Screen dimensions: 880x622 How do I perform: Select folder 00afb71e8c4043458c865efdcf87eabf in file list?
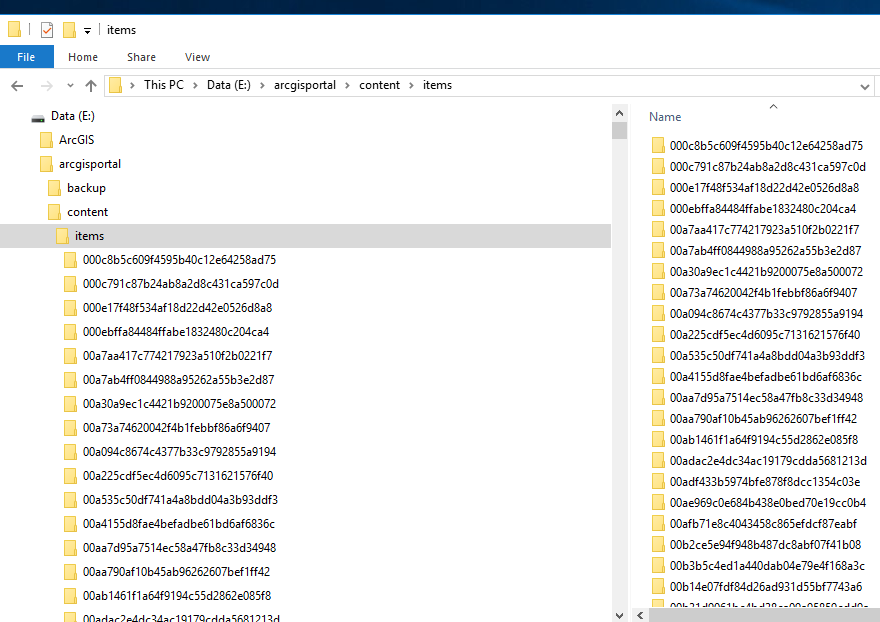[763, 524]
